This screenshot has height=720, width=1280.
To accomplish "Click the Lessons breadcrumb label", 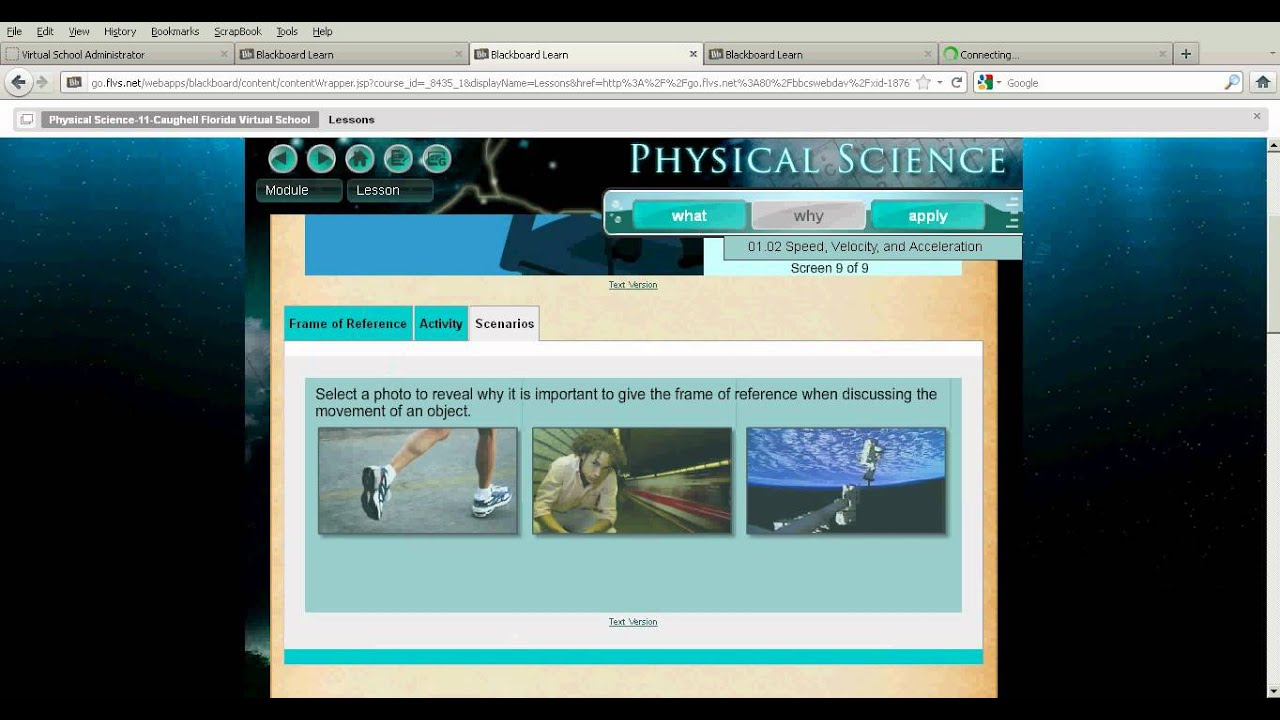I will [x=351, y=119].
